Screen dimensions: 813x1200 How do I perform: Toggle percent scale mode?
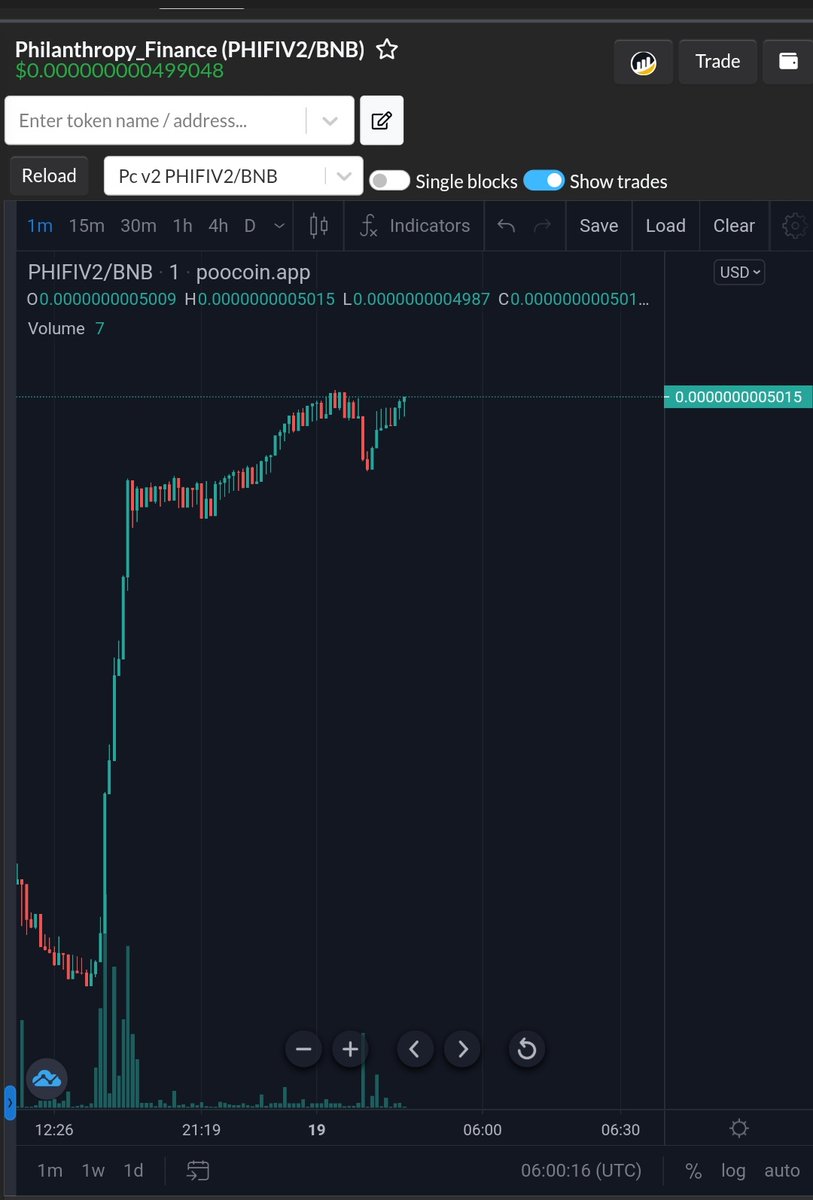pos(693,1170)
